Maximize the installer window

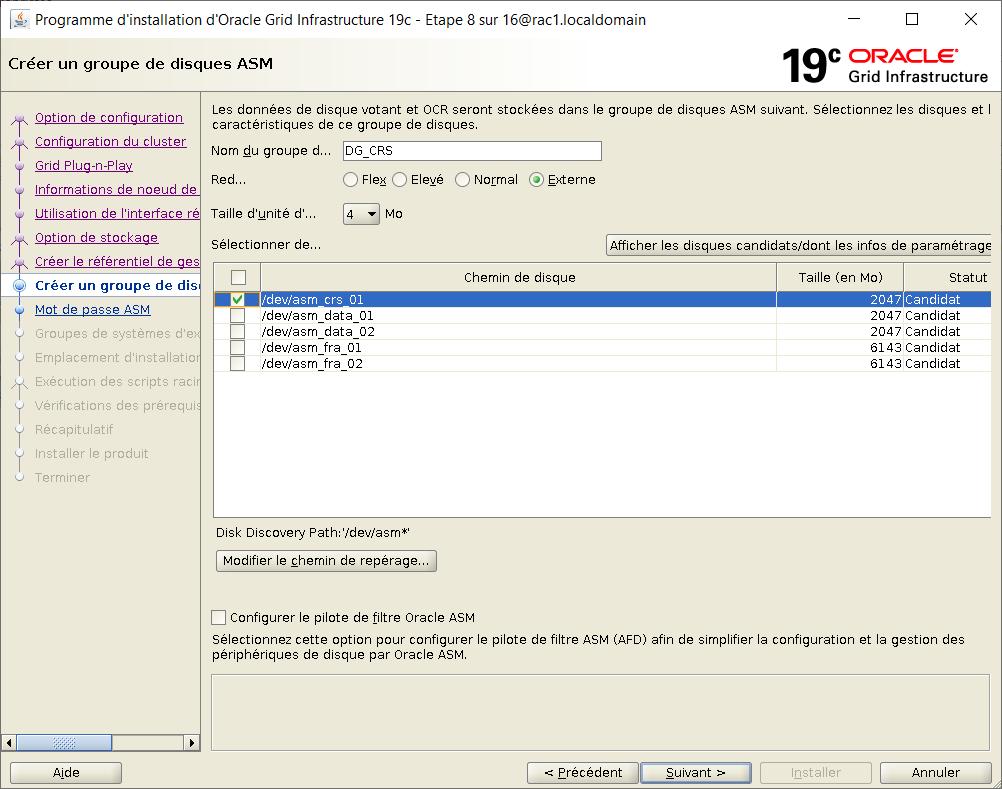pos(912,19)
